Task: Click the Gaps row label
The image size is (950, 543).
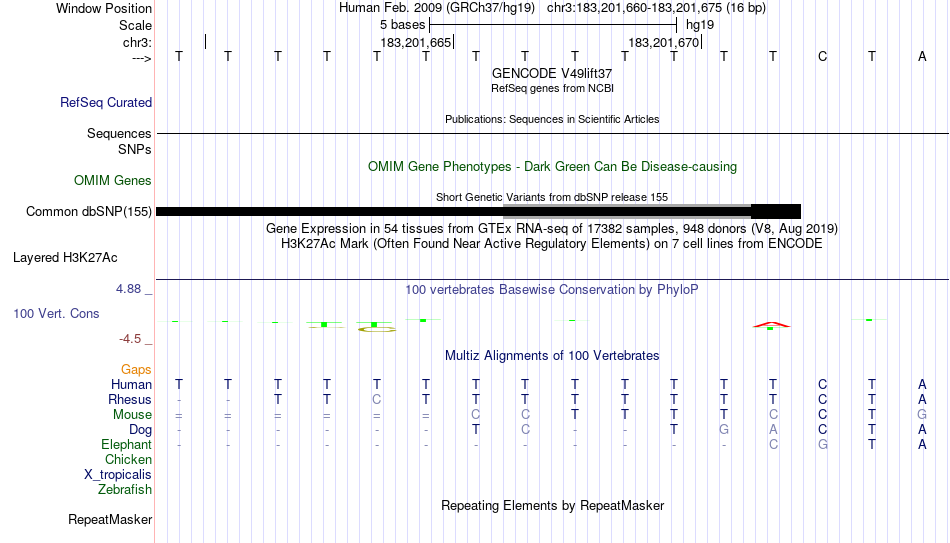Action: pyautogui.click(x=136, y=370)
